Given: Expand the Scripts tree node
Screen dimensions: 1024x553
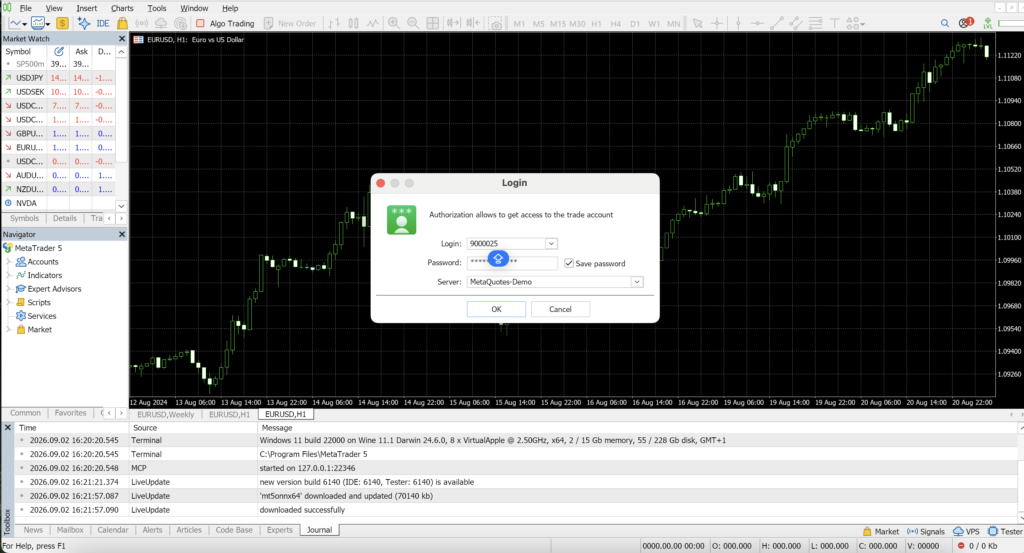Looking at the screenshot, I should point(8,303).
